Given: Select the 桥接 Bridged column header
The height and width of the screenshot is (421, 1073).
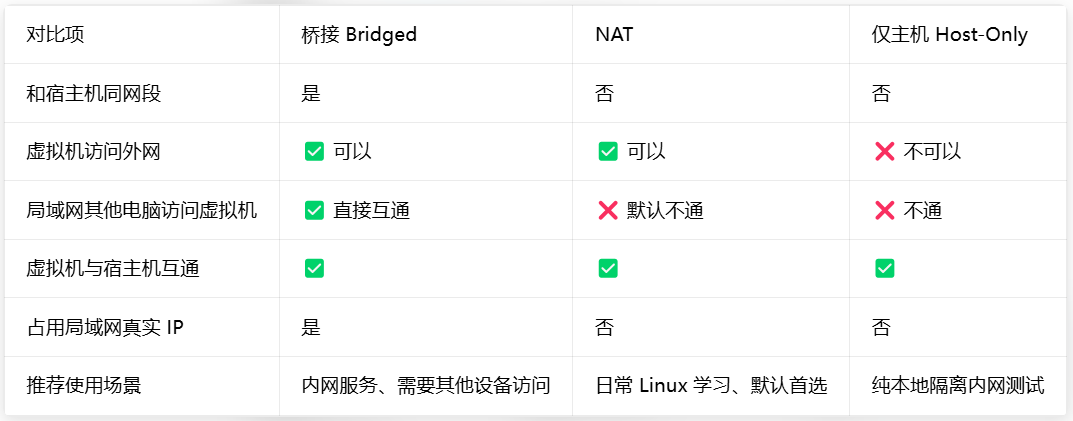Looking at the screenshot, I should (x=359, y=34).
